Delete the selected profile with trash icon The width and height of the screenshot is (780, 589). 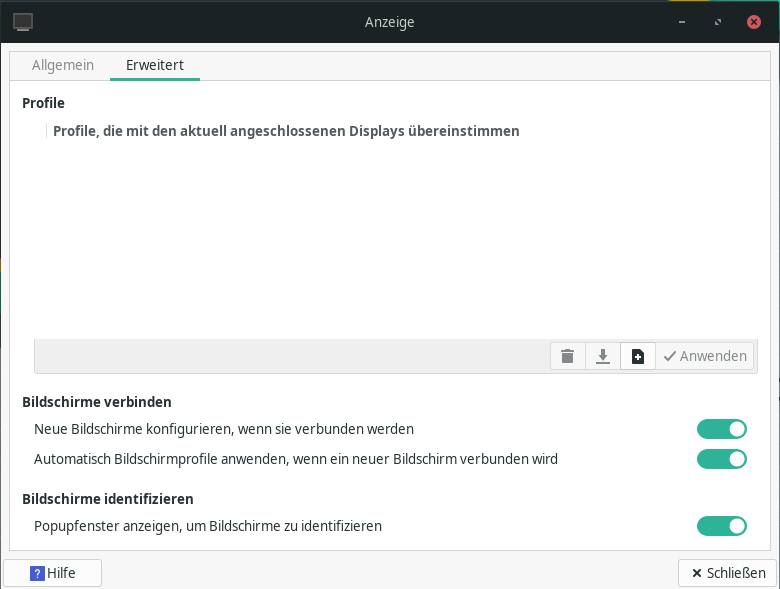(568, 356)
